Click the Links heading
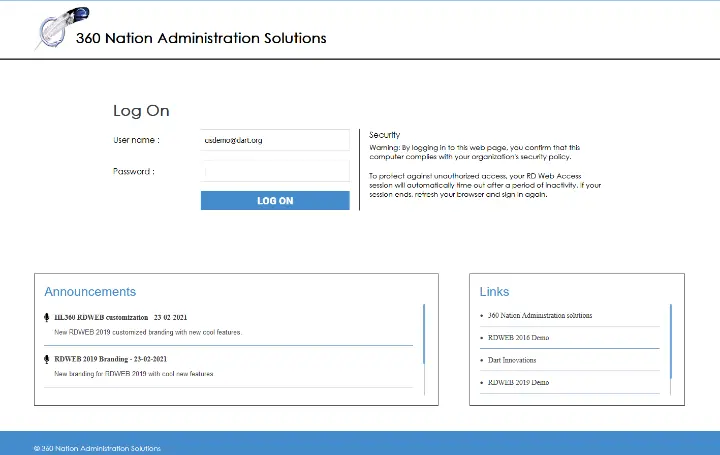This screenshot has width=720, height=455. coord(494,292)
